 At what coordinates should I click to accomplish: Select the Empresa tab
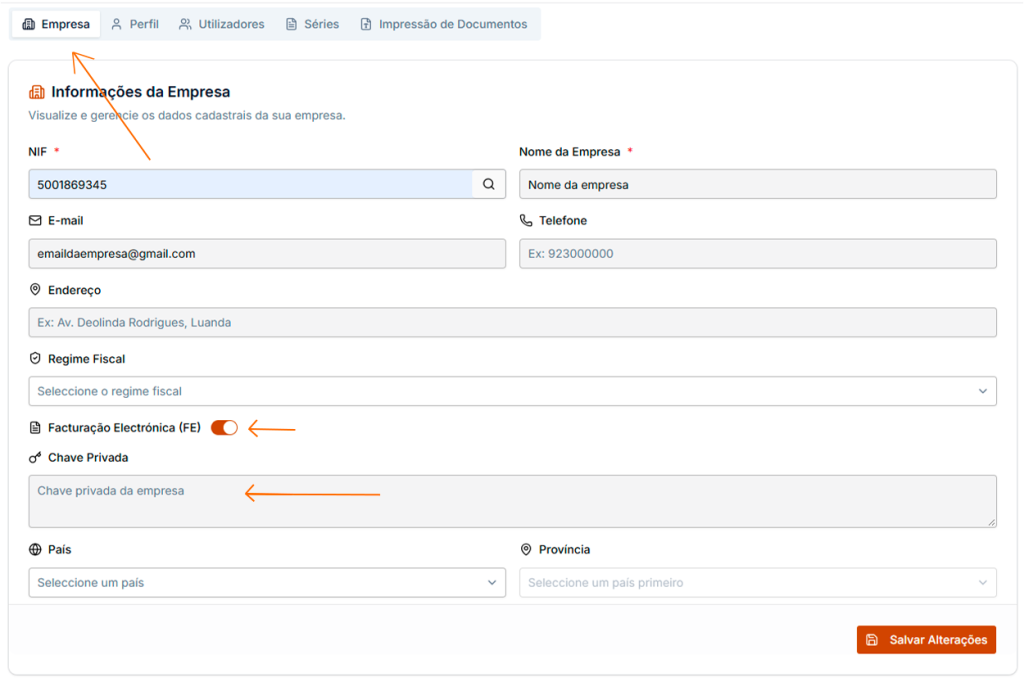click(56, 24)
